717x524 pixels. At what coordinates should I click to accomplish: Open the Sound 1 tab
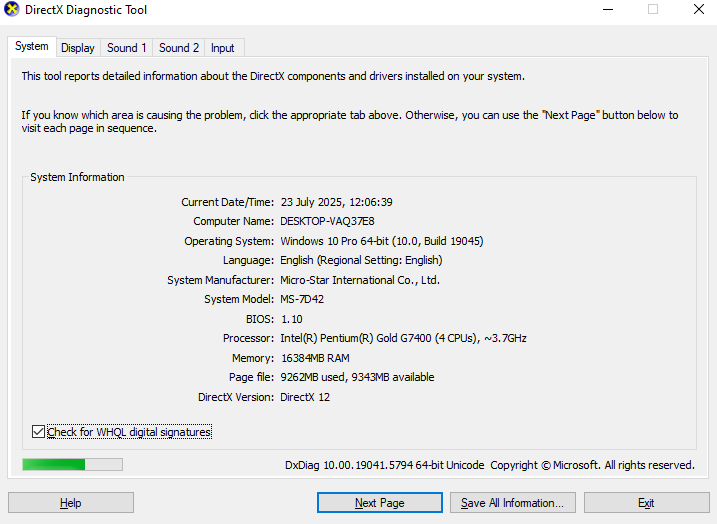coord(127,48)
